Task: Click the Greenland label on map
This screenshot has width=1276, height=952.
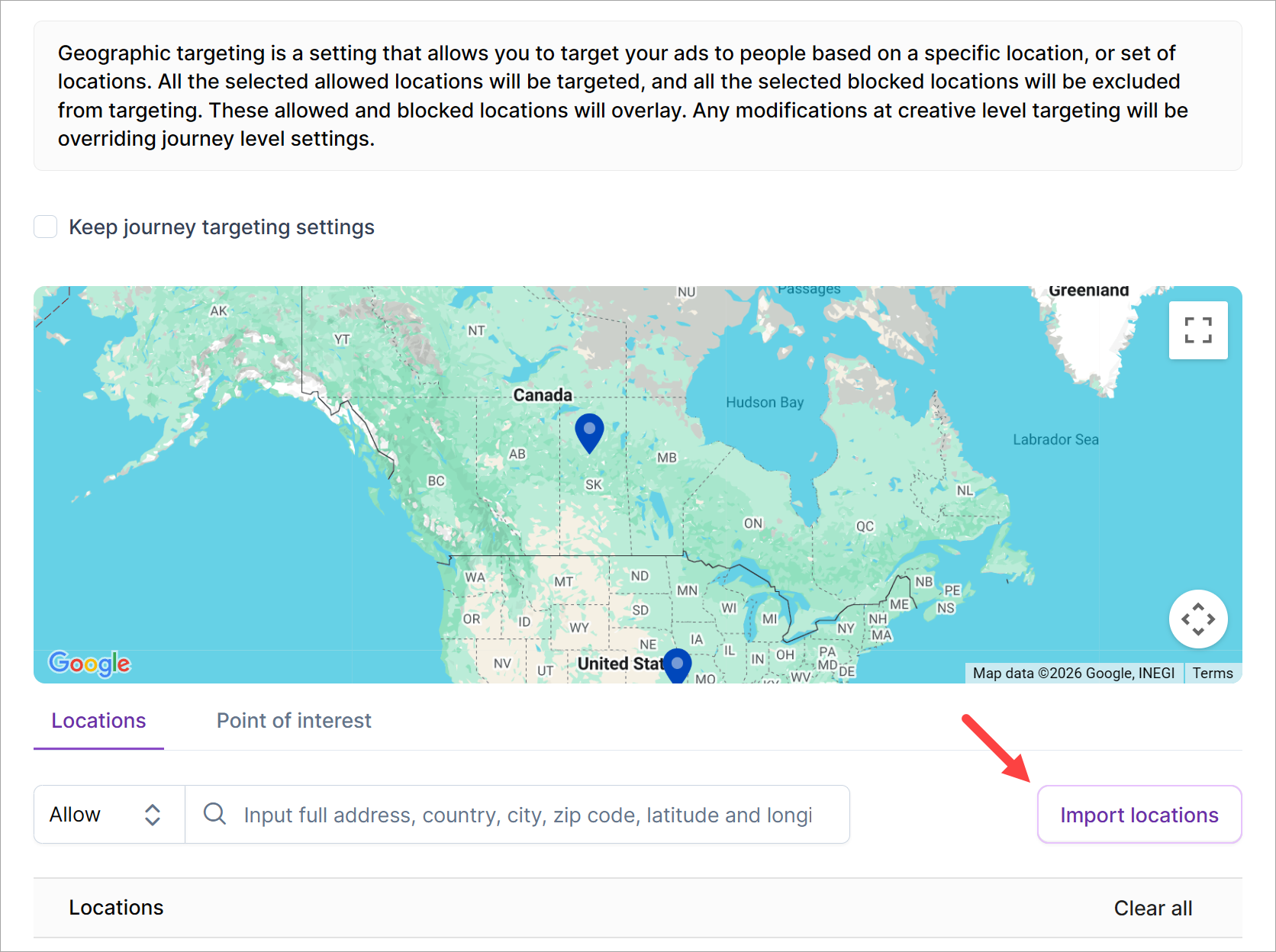Action: point(1088,291)
